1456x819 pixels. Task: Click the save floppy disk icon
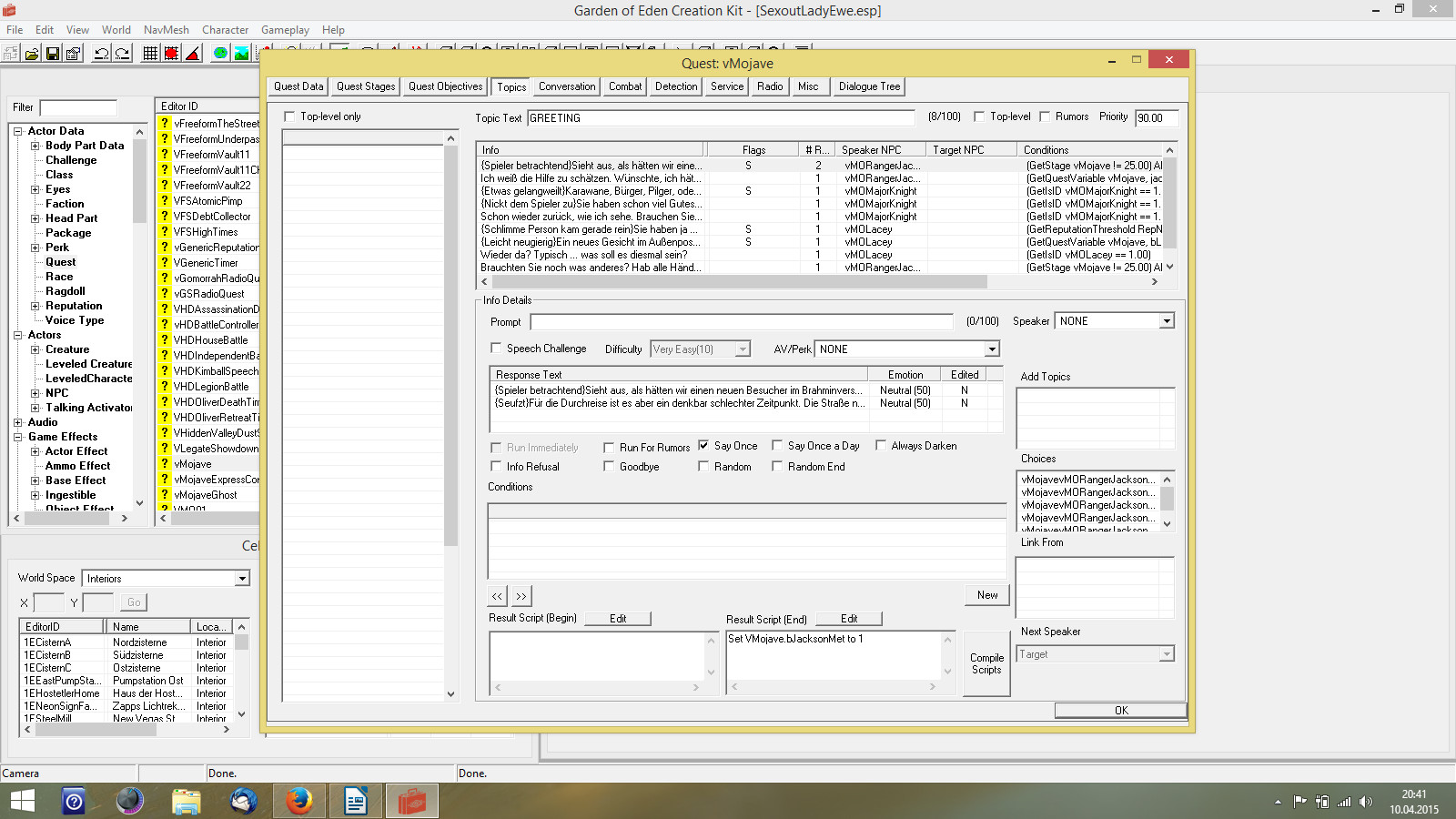point(53,54)
